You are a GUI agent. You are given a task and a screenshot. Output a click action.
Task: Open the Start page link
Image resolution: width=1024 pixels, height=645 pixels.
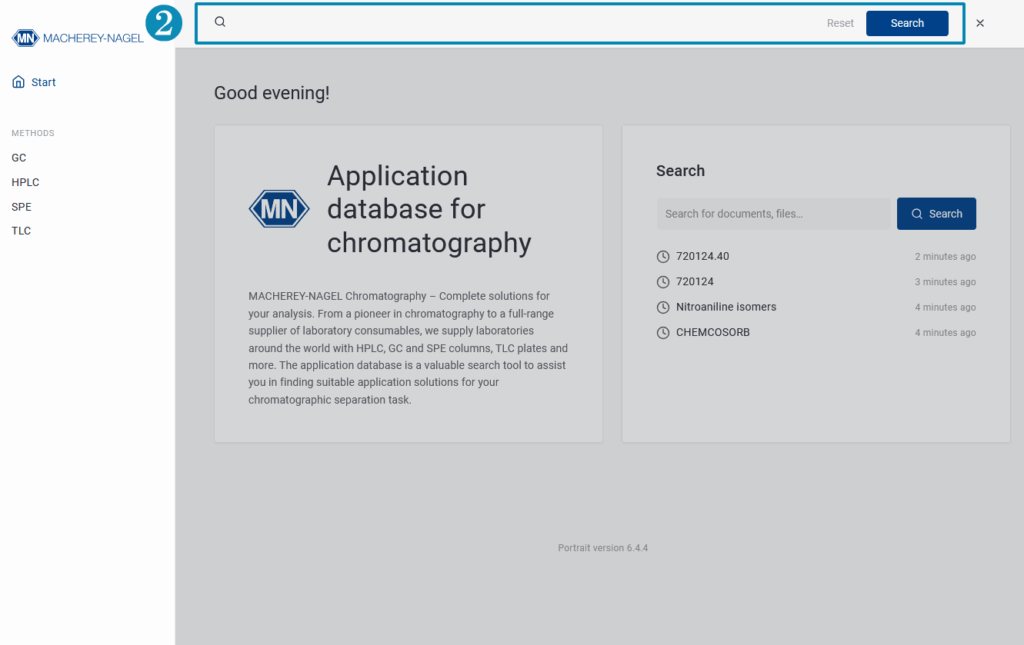(34, 82)
